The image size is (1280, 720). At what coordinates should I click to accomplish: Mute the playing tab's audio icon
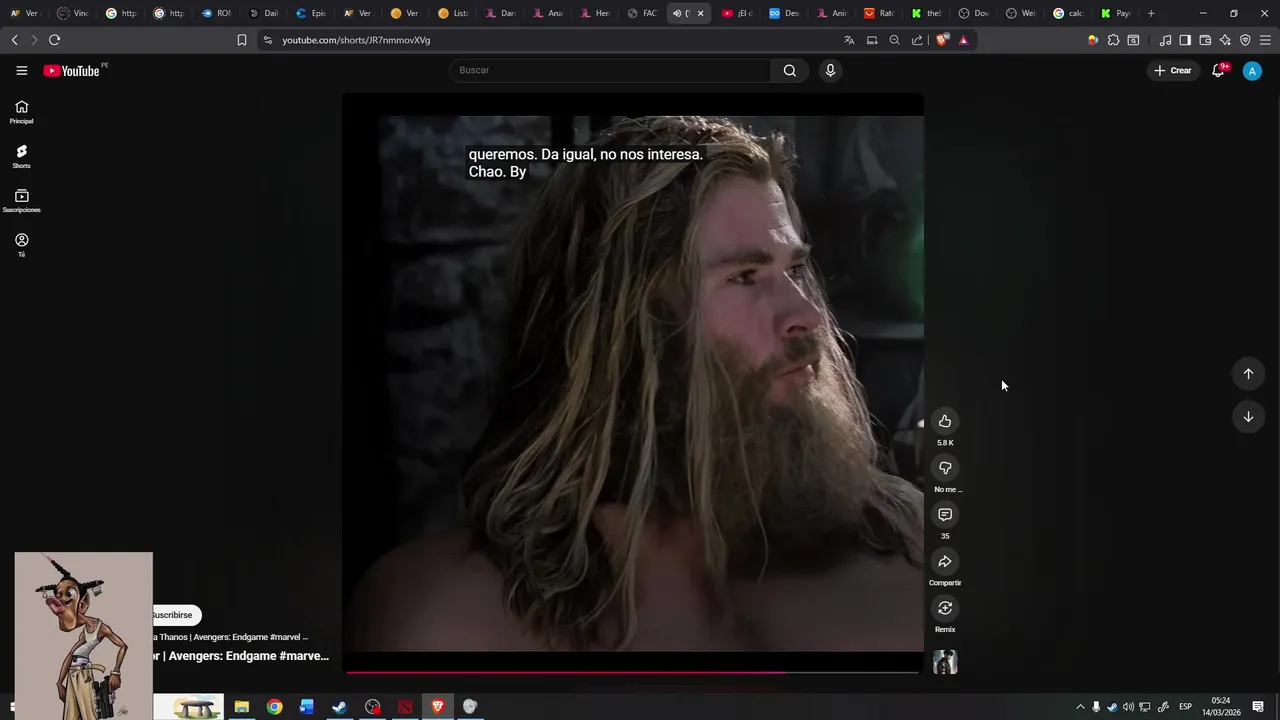coord(677,13)
